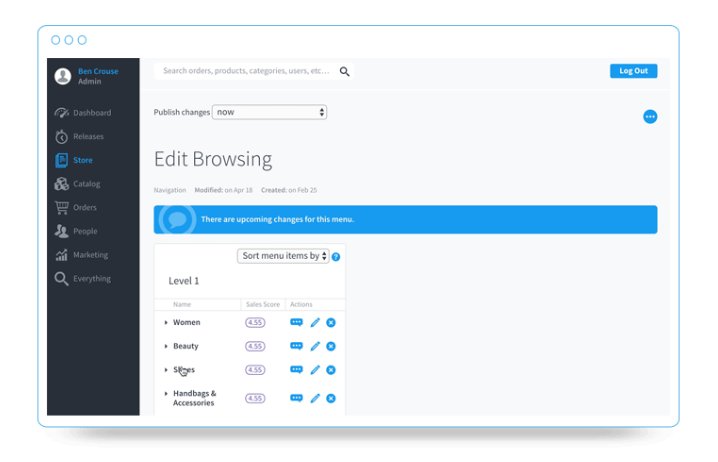Click the Marketing chart icon
This screenshot has height=462, width=718.
point(61,255)
